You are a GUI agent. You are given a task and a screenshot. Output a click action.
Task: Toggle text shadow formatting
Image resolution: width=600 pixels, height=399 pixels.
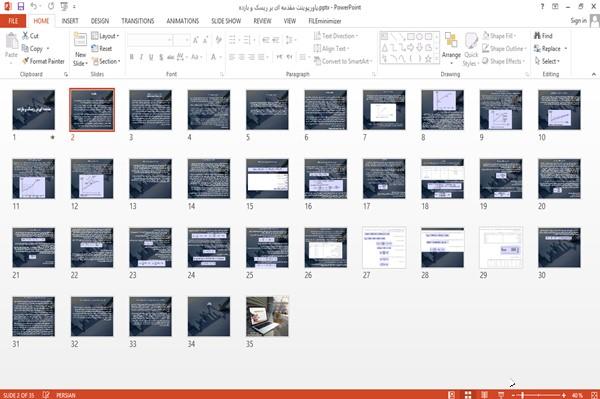pyautogui.click(x=161, y=57)
